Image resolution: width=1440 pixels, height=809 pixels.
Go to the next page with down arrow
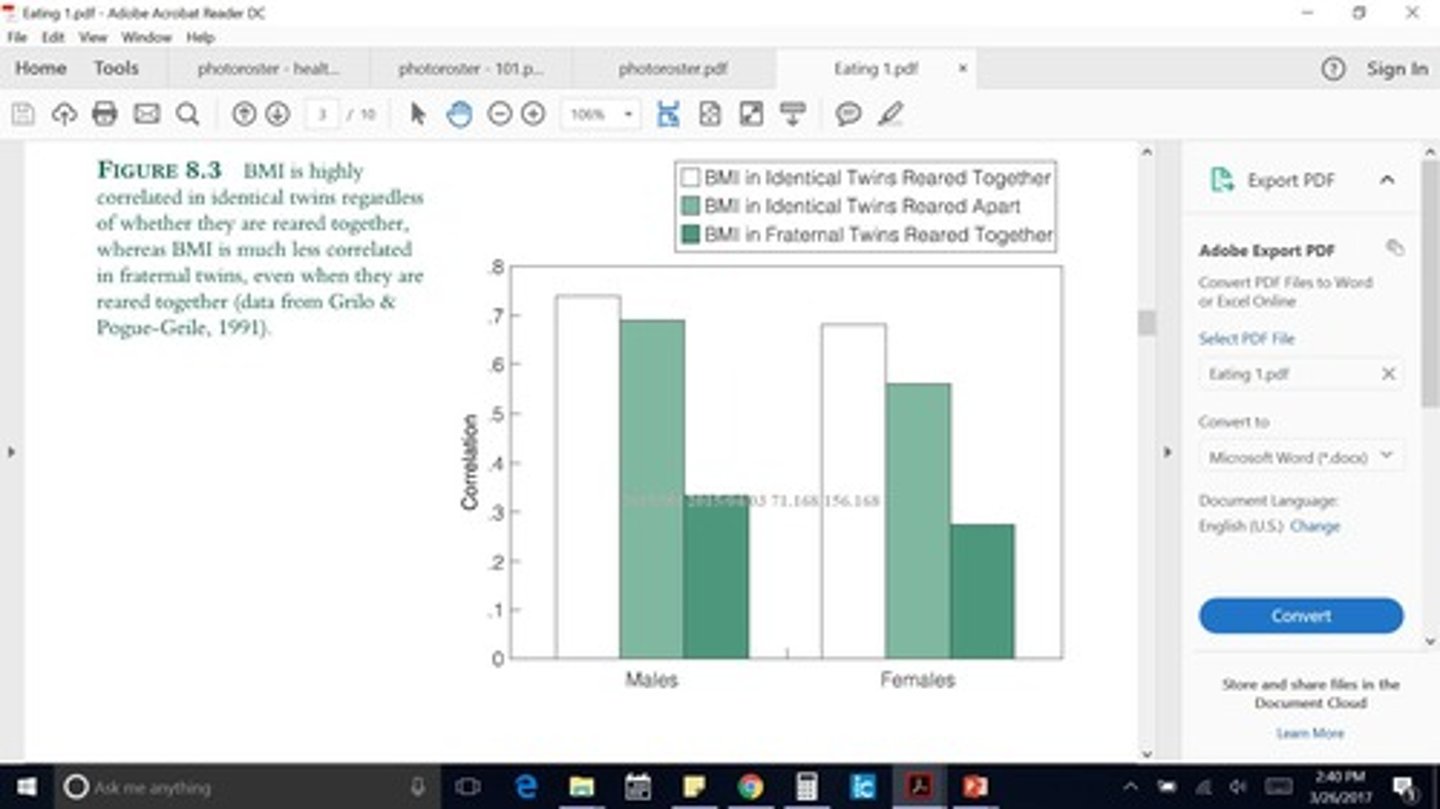point(277,114)
